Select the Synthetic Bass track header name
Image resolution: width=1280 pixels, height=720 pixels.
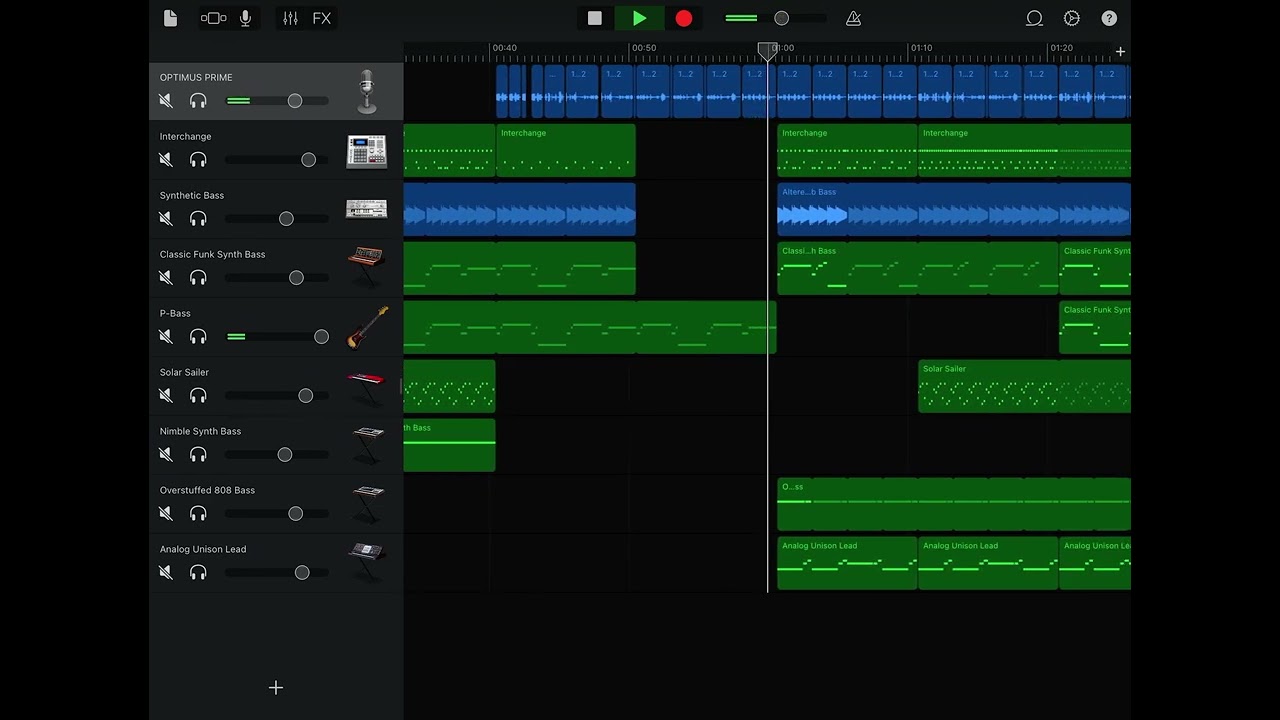192,195
